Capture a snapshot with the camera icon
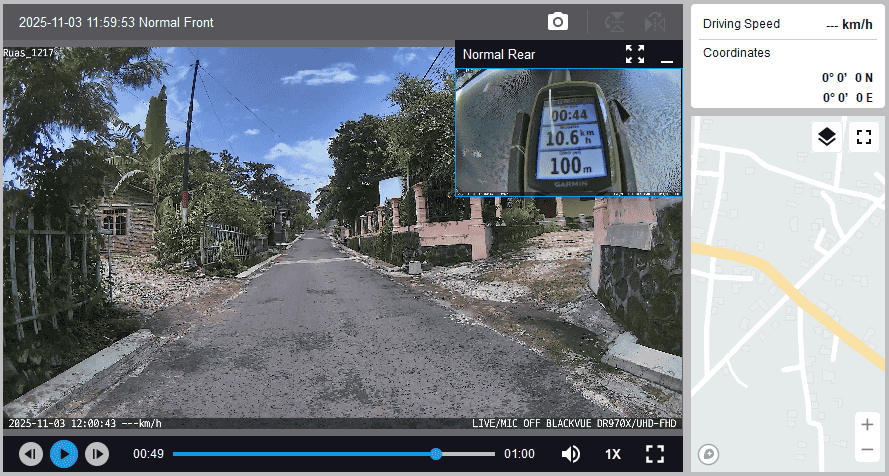This screenshot has width=889, height=476. tap(558, 22)
